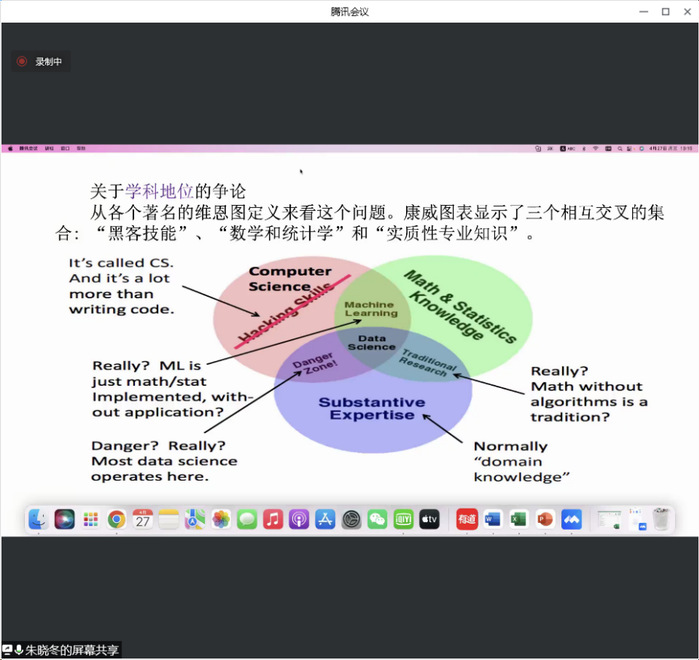Viewport: 699px width, 660px height.
Task: Launch WeChat from the dock
Action: point(377,519)
